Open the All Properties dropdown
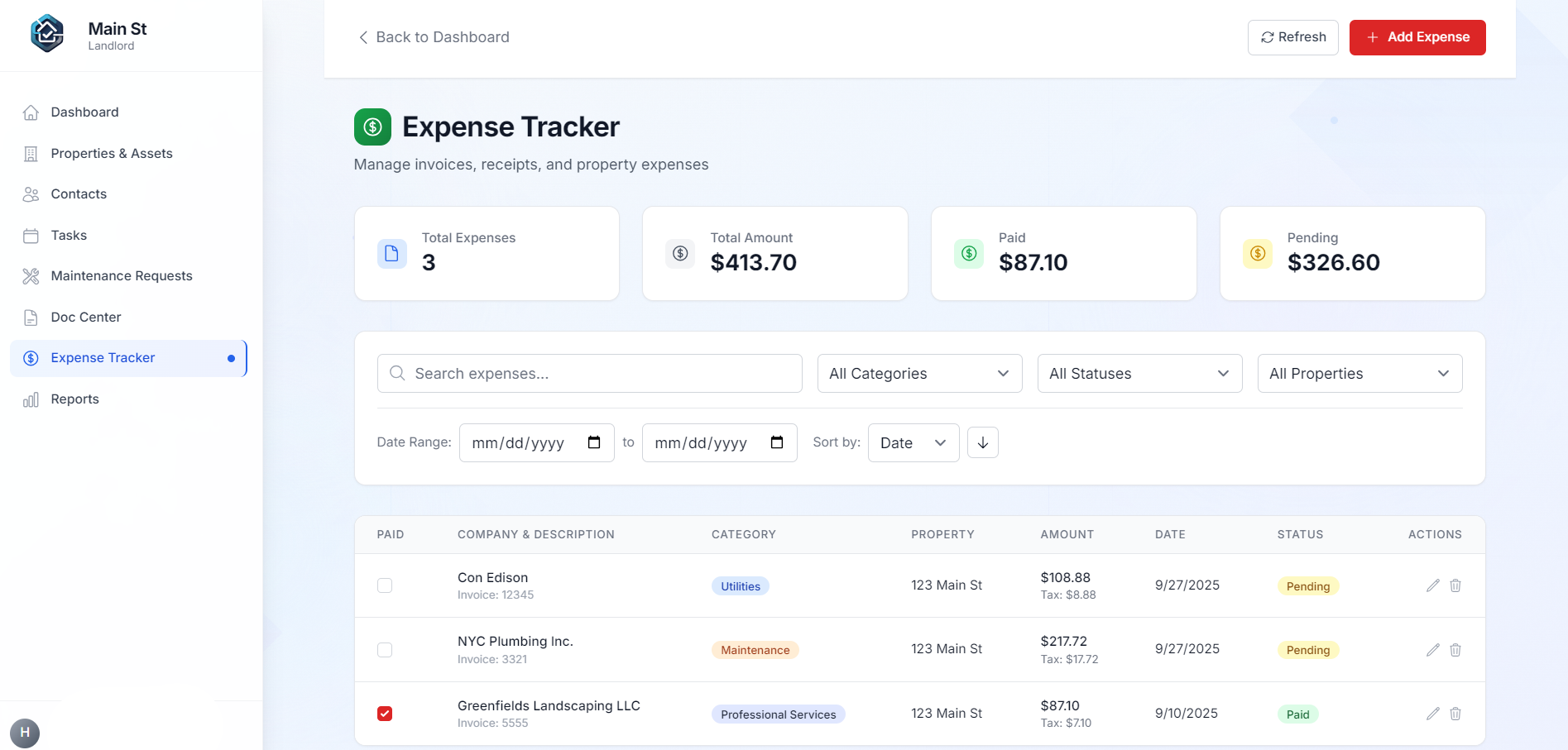 click(x=1360, y=373)
